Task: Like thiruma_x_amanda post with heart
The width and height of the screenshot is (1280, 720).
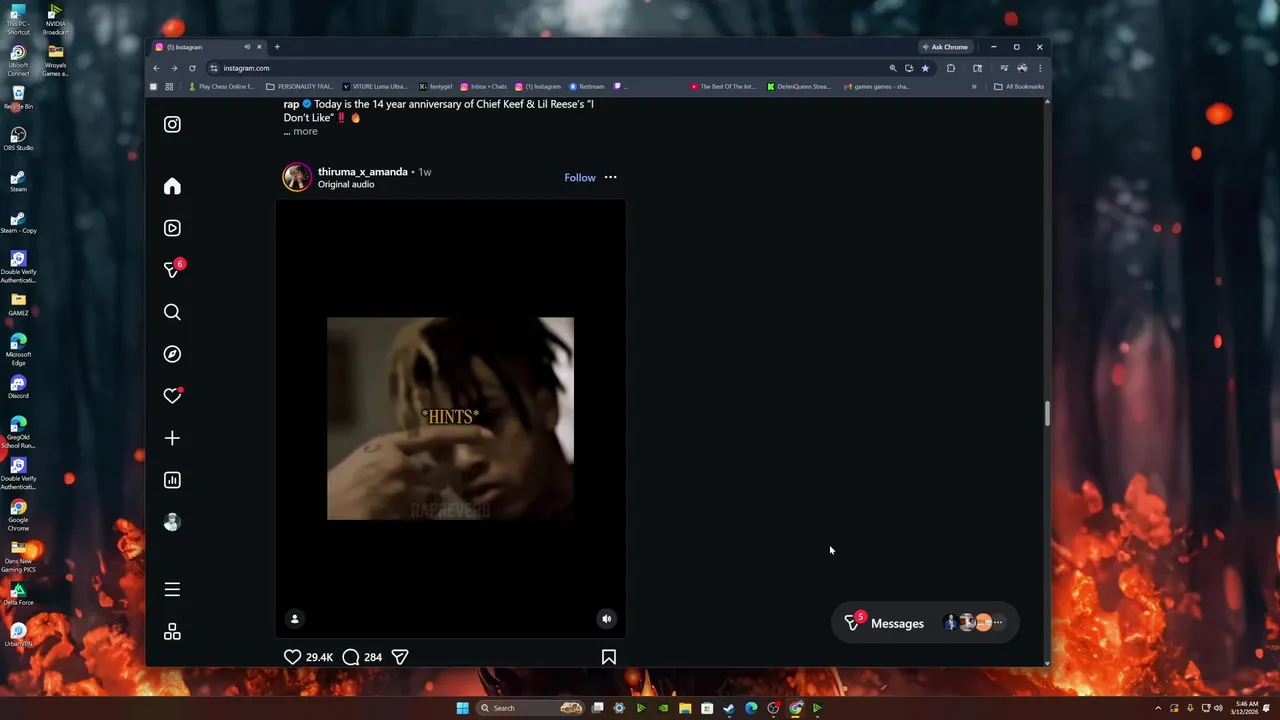Action: (x=292, y=657)
